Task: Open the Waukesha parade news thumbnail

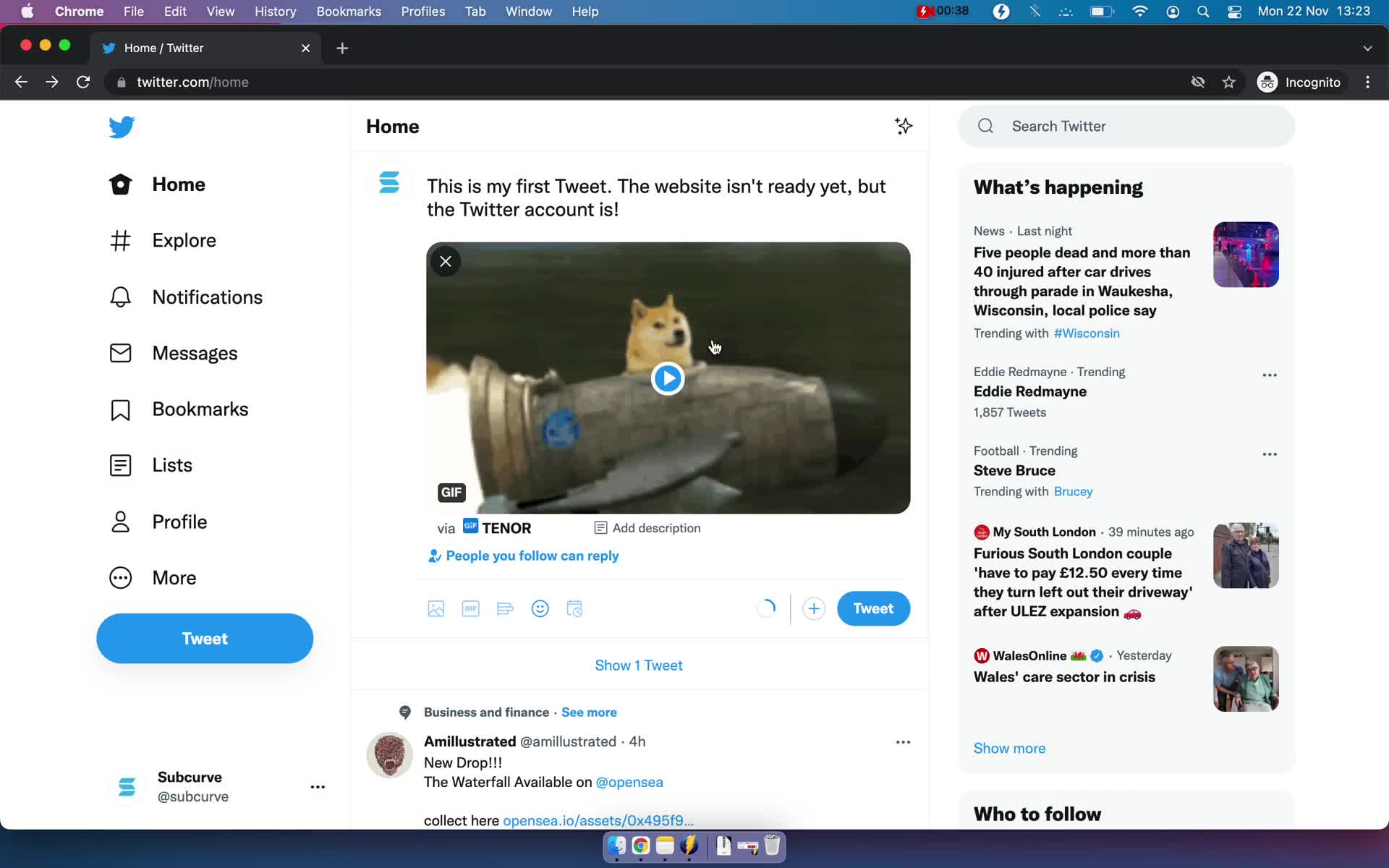Action: 1246,255
